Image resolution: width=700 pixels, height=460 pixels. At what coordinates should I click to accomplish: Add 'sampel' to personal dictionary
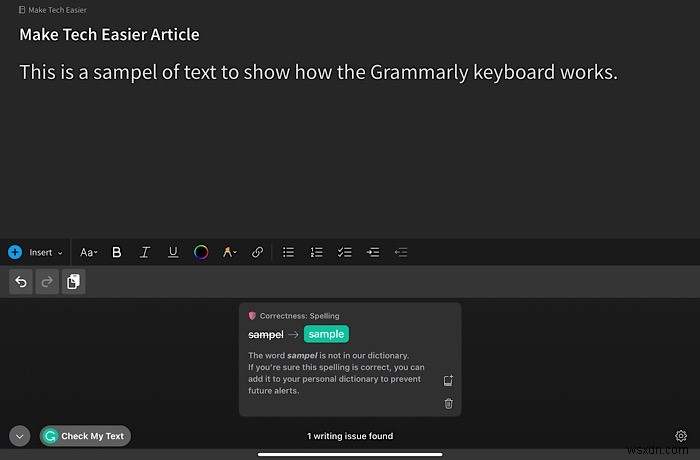pos(448,381)
